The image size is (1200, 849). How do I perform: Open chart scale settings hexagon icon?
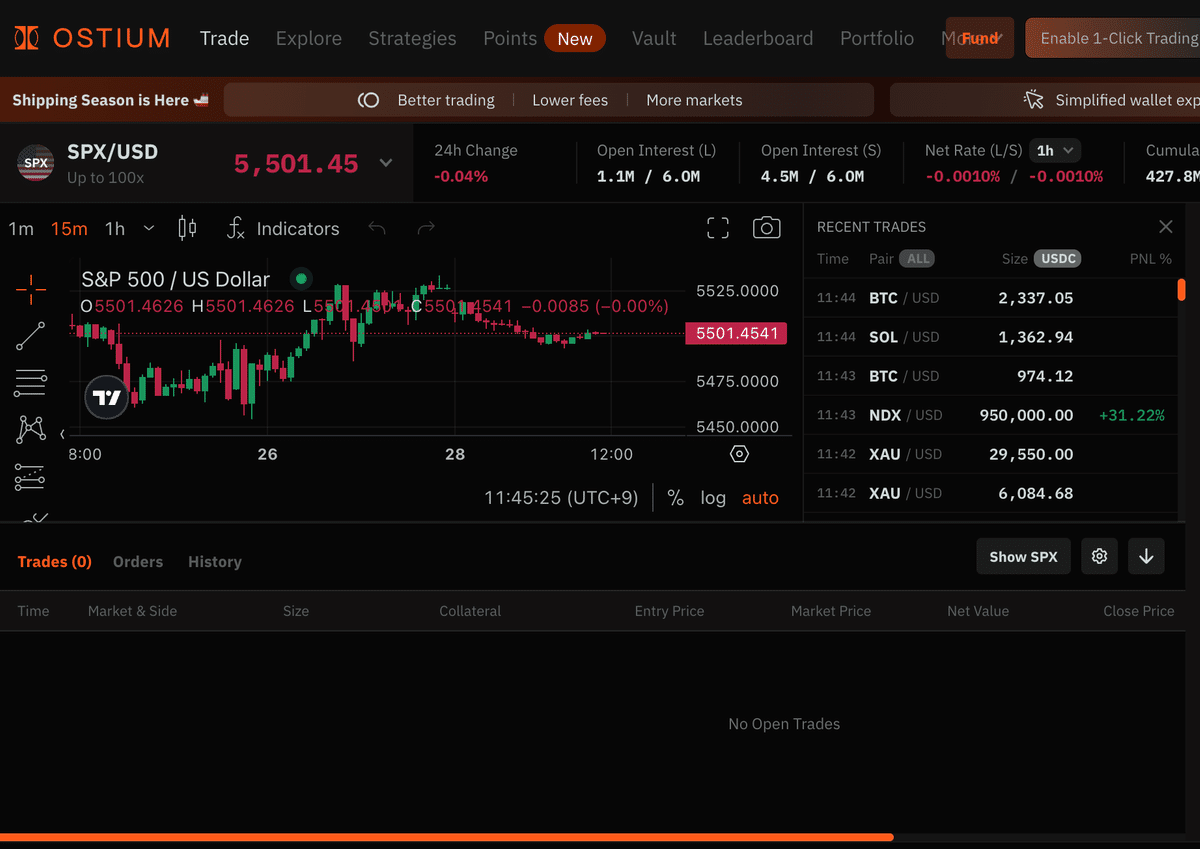pyautogui.click(x=739, y=454)
